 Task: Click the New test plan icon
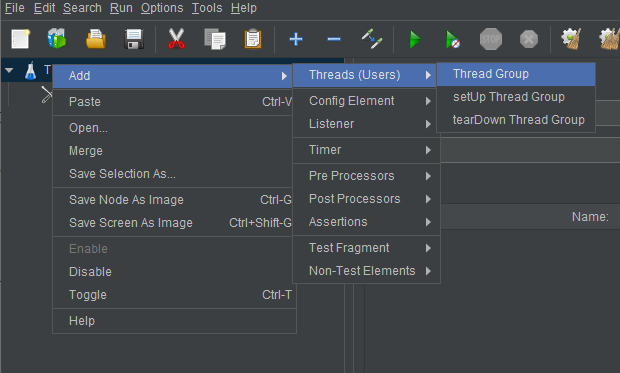point(20,39)
